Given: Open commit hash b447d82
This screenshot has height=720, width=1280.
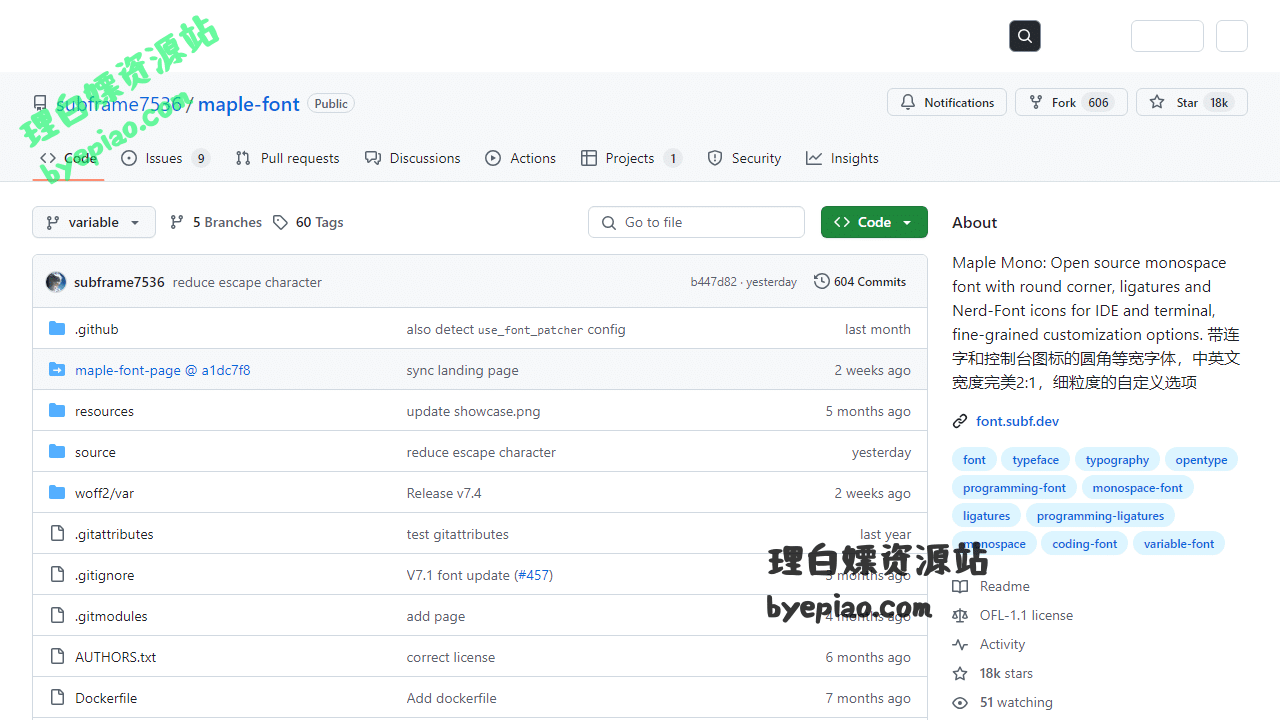Looking at the screenshot, I should (713, 282).
